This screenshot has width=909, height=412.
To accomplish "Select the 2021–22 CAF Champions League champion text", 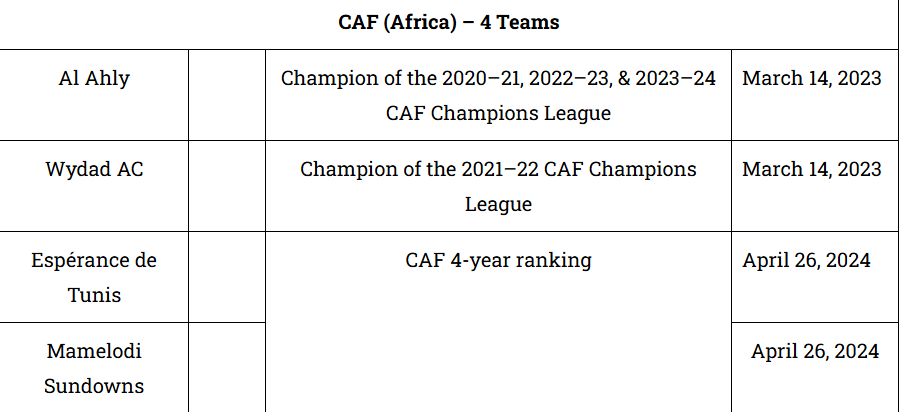I will (498, 186).
